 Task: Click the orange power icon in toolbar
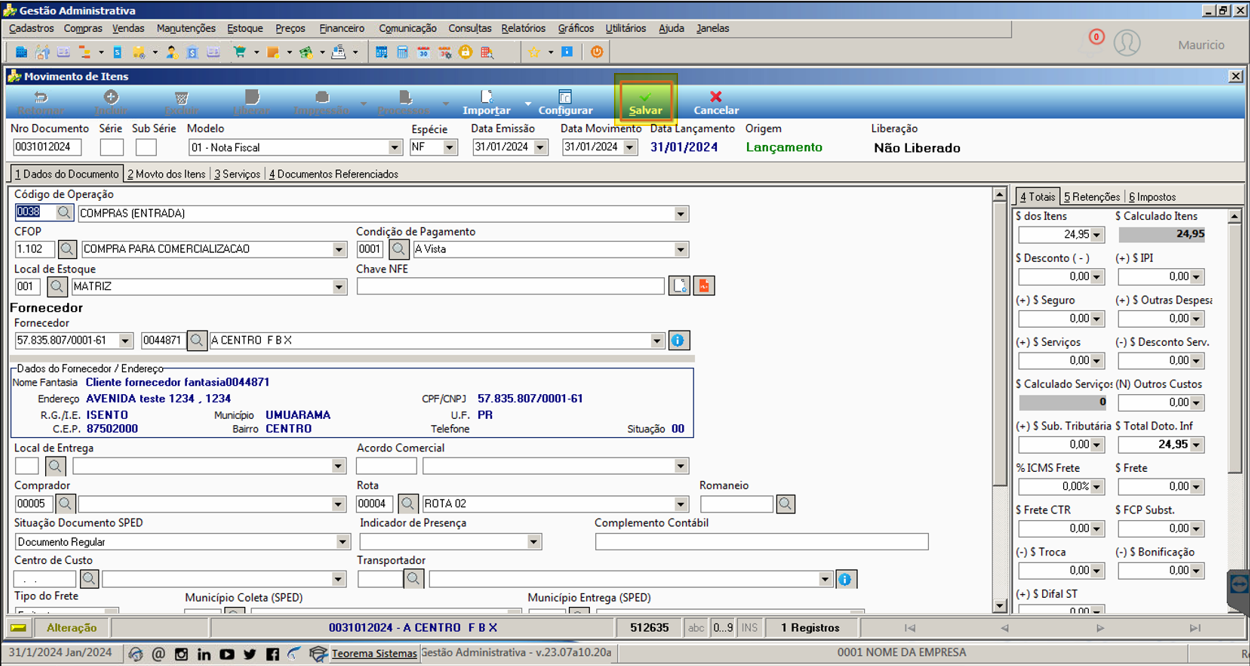(x=597, y=51)
